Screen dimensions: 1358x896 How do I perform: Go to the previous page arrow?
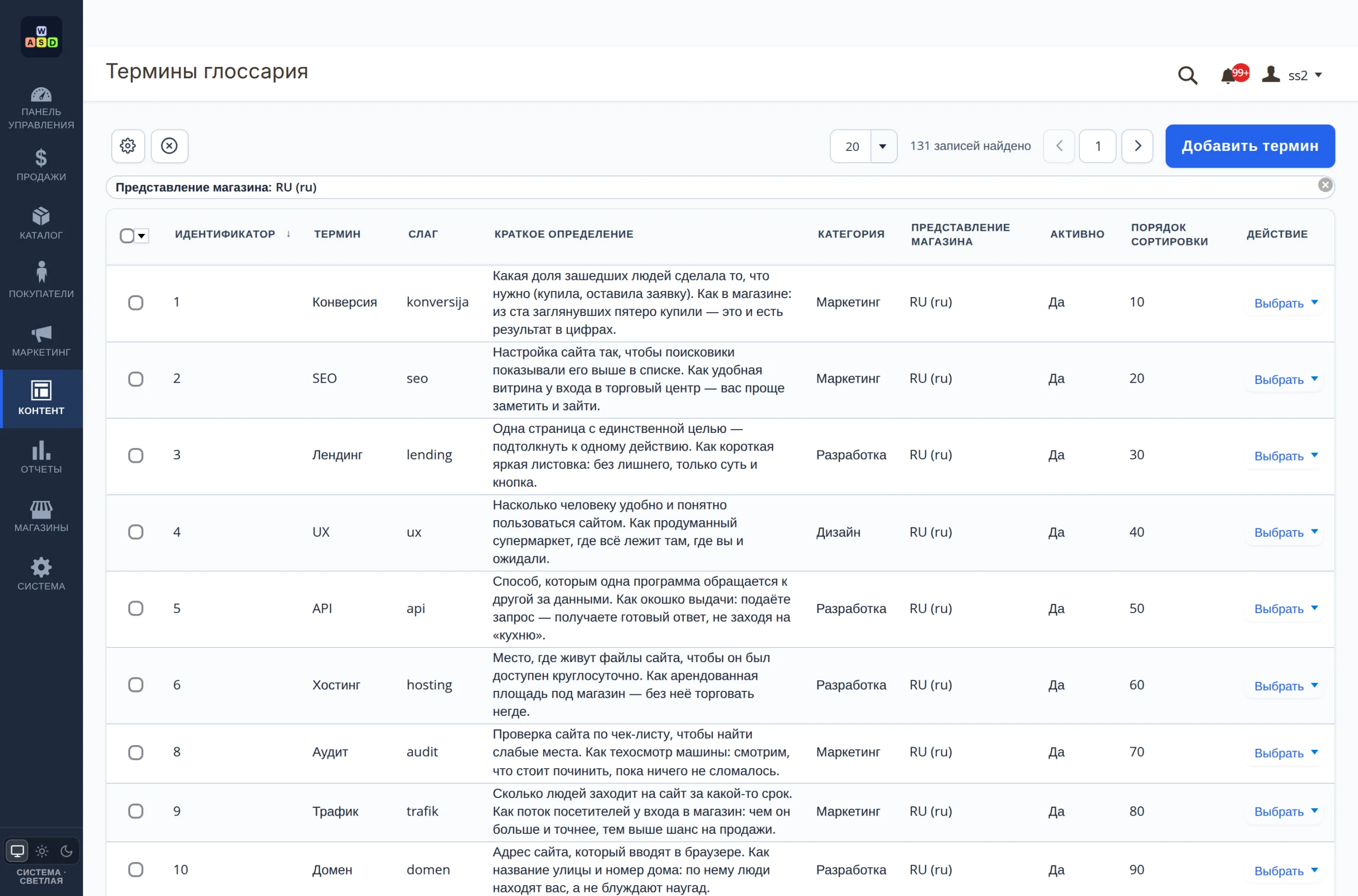[1059, 146]
